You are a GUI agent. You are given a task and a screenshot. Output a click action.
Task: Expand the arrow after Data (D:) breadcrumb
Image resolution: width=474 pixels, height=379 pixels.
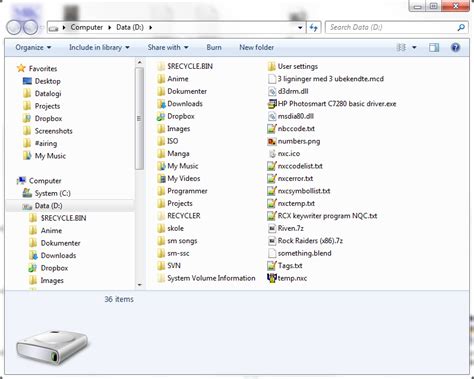[151, 27]
